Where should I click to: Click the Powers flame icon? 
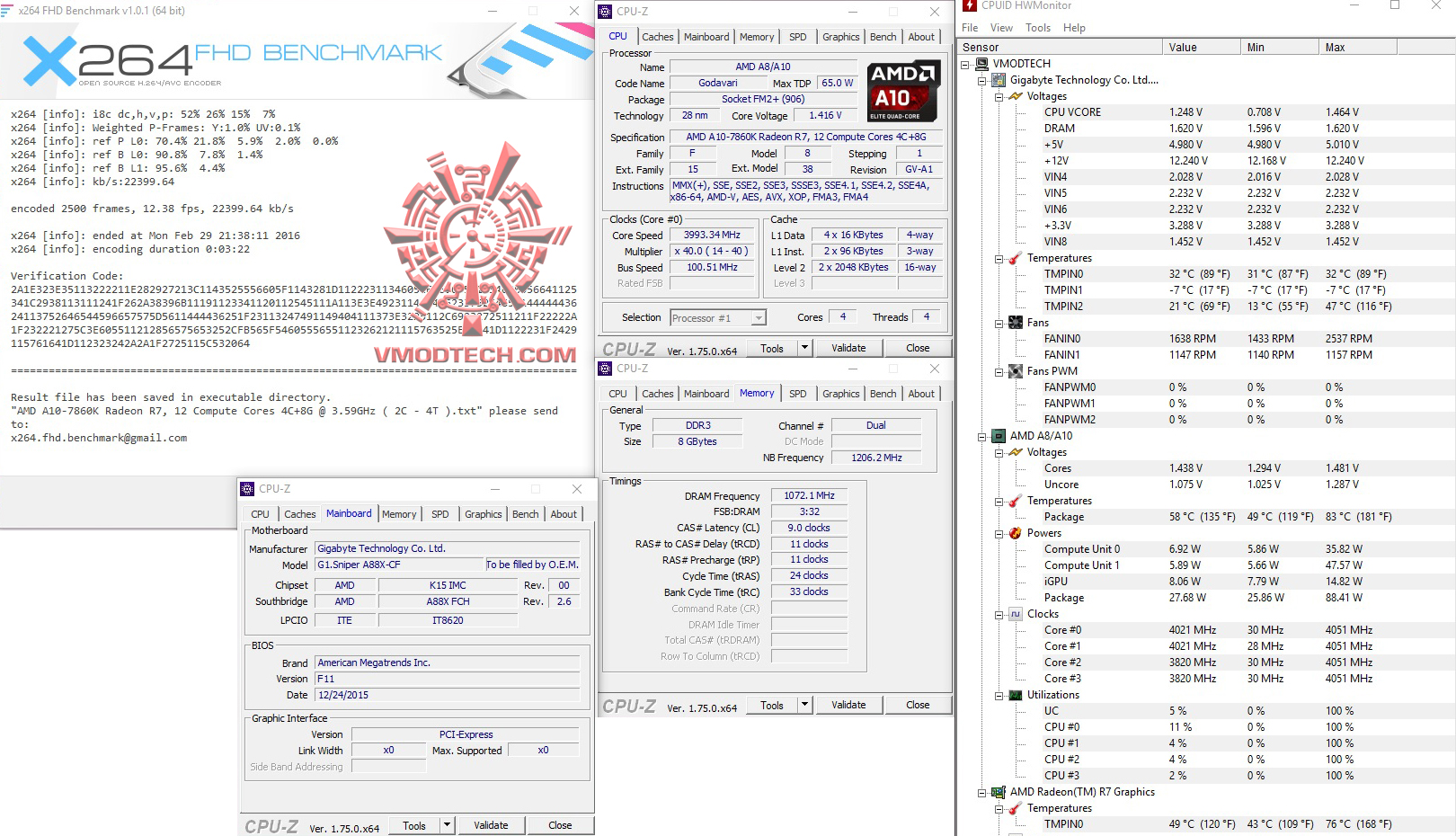pos(1016,533)
